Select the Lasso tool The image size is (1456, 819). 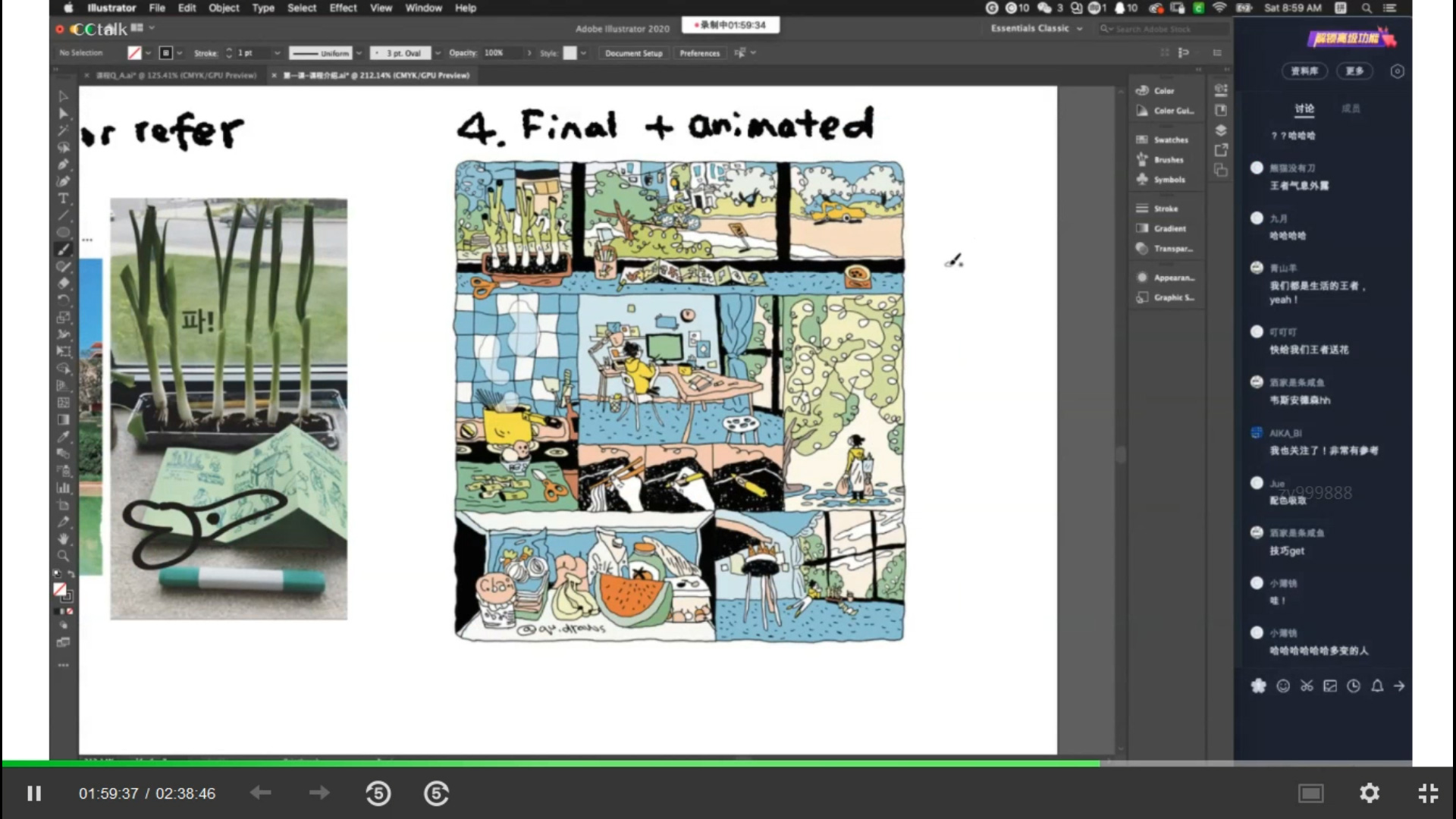click(x=64, y=148)
